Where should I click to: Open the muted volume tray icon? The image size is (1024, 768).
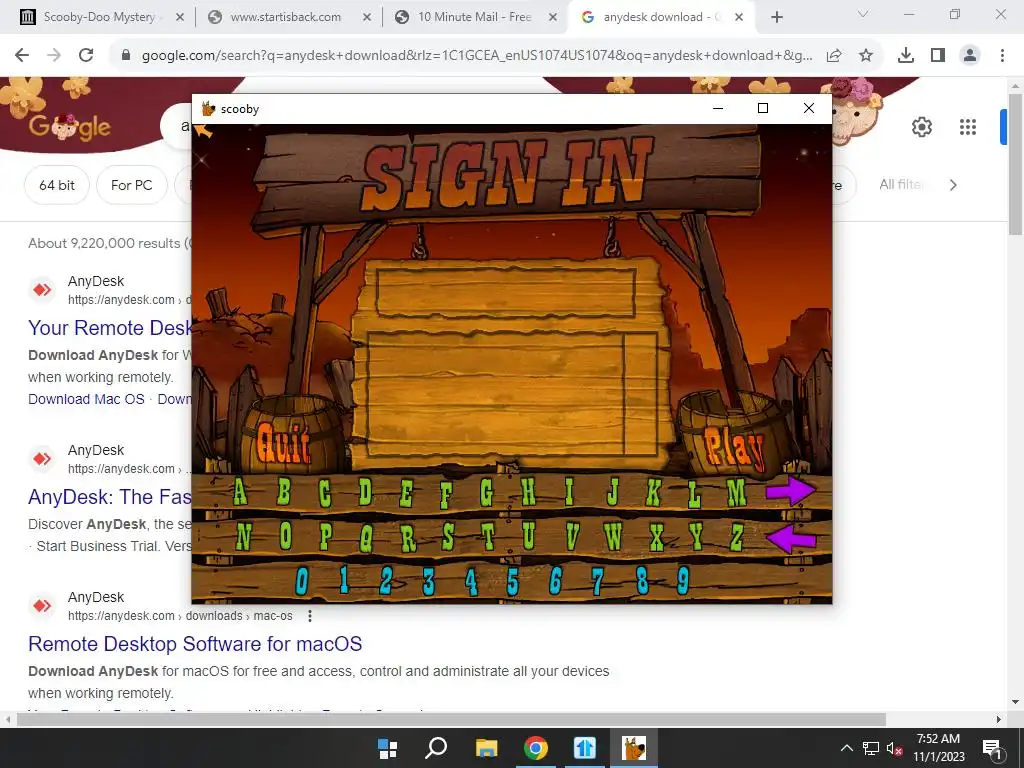tap(894, 748)
